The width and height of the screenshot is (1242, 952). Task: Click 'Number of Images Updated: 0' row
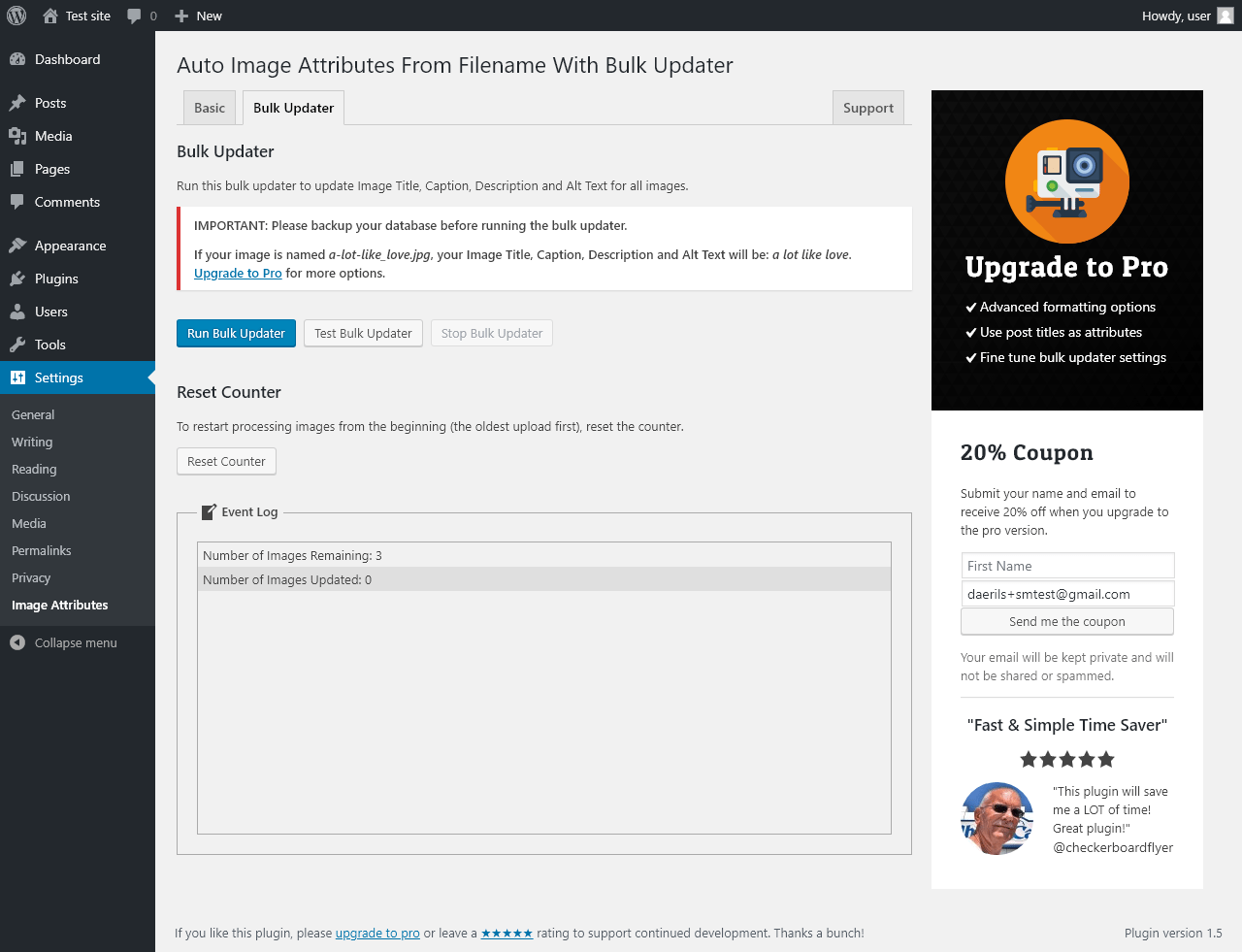pyautogui.click(x=544, y=579)
